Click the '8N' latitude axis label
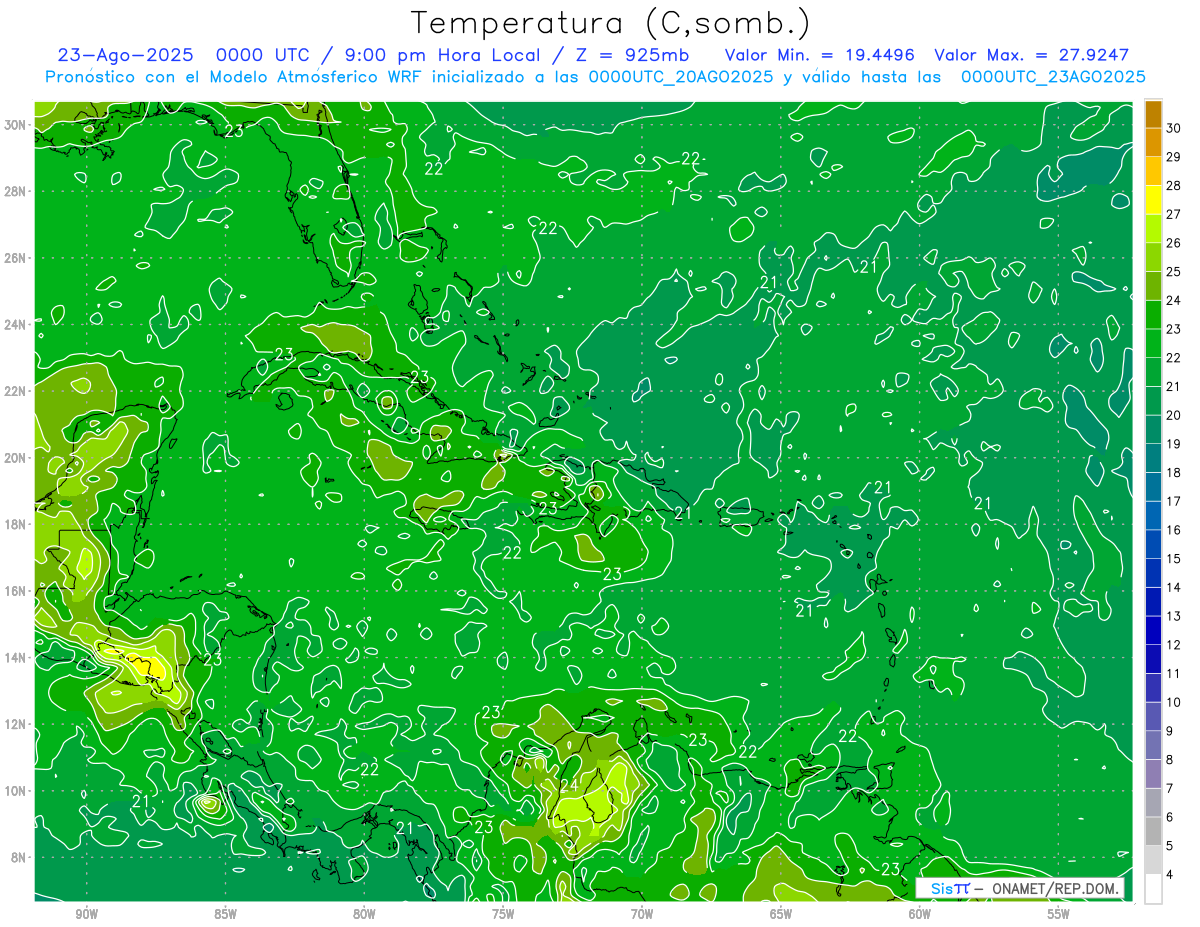Screen dimensions: 1200x927 19,857
